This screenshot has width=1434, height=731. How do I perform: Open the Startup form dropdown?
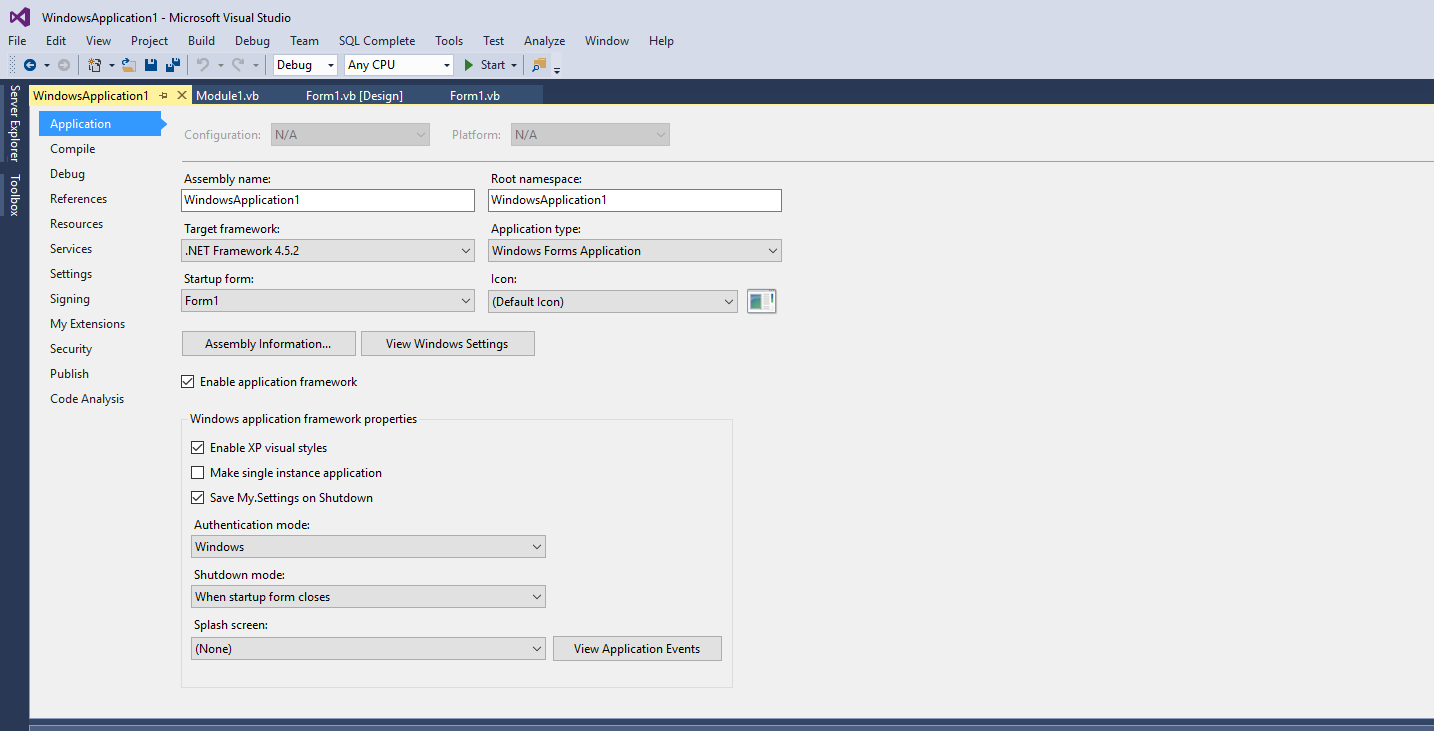328,301
